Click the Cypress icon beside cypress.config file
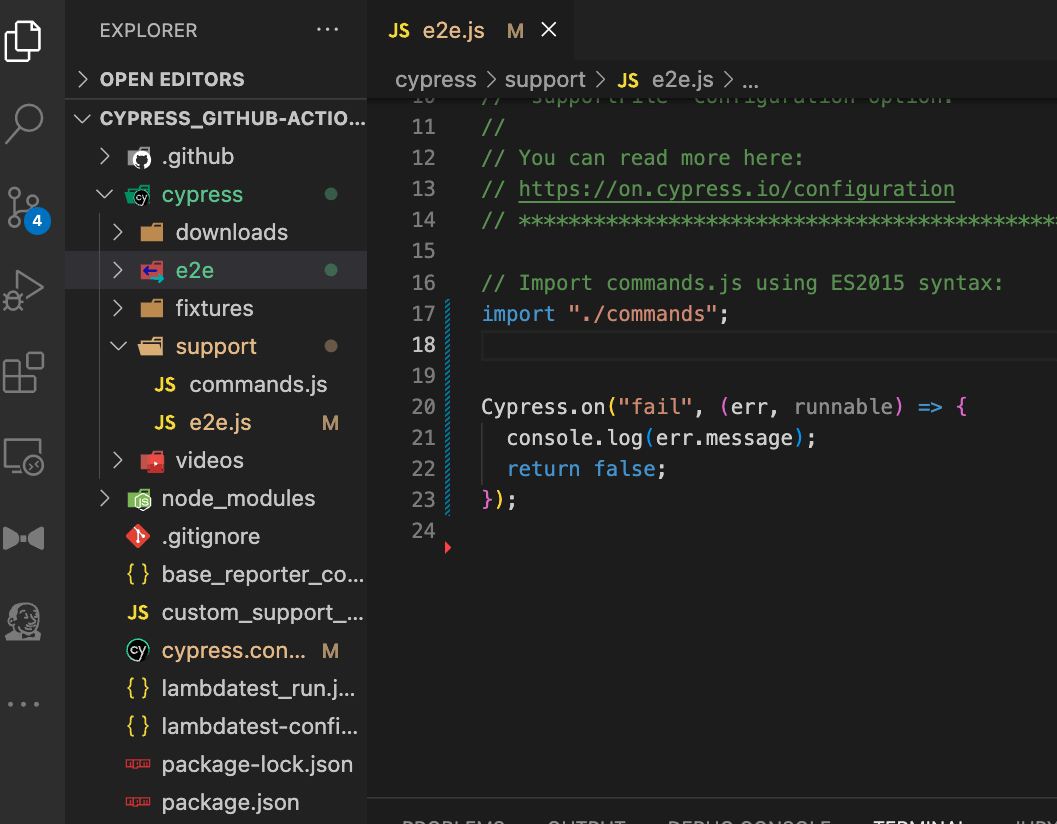 pyautogui.click(x=137, y=650)
